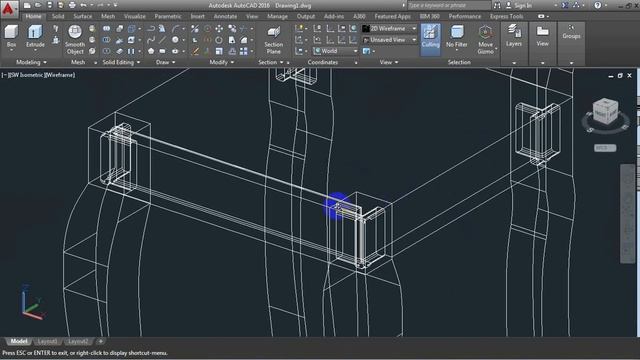Click the Autodesk Exchange apps icon

tap(565, 5)
